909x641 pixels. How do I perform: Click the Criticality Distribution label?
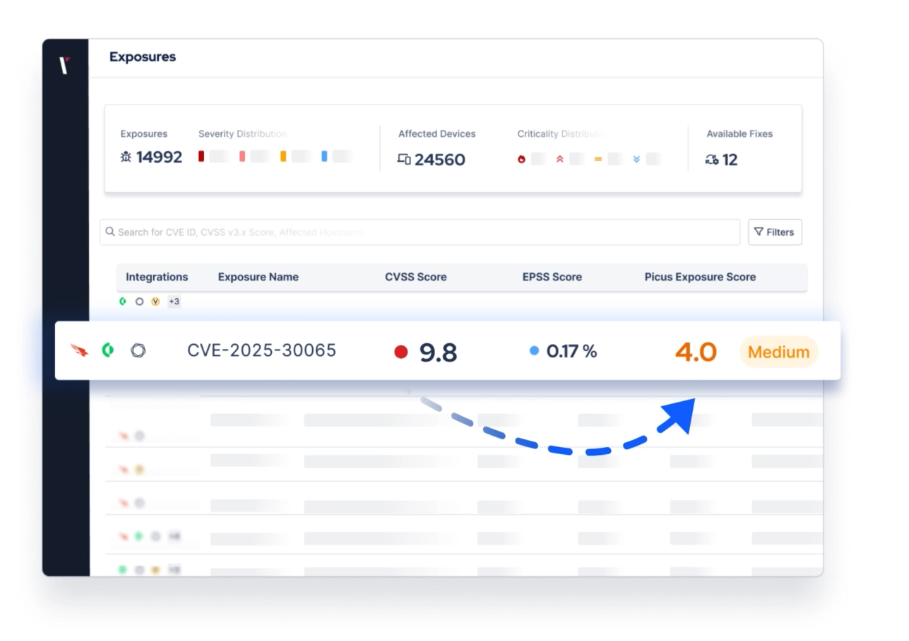click(562, 134)
